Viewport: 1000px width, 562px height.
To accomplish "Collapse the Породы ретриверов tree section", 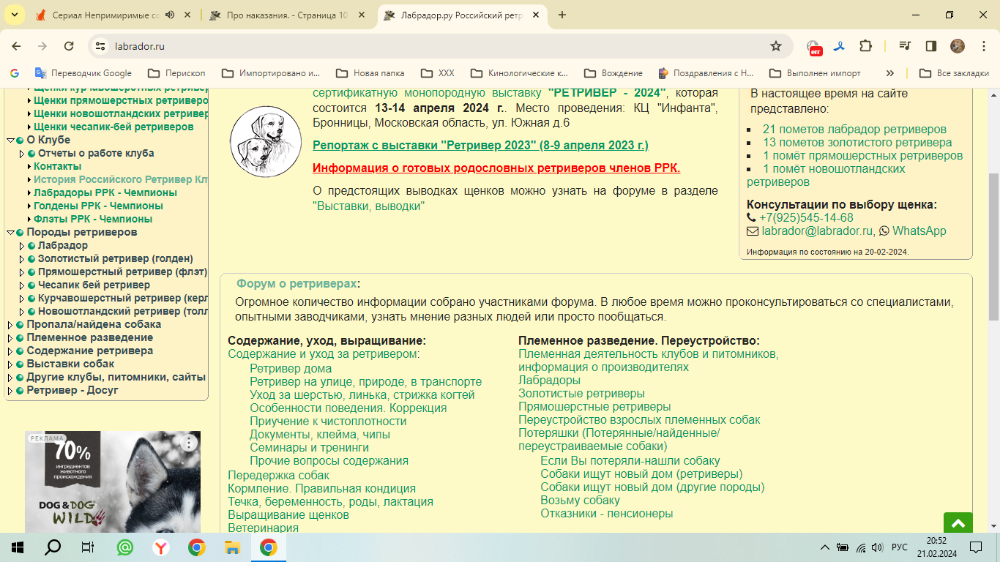I will [x=10, y=232].
